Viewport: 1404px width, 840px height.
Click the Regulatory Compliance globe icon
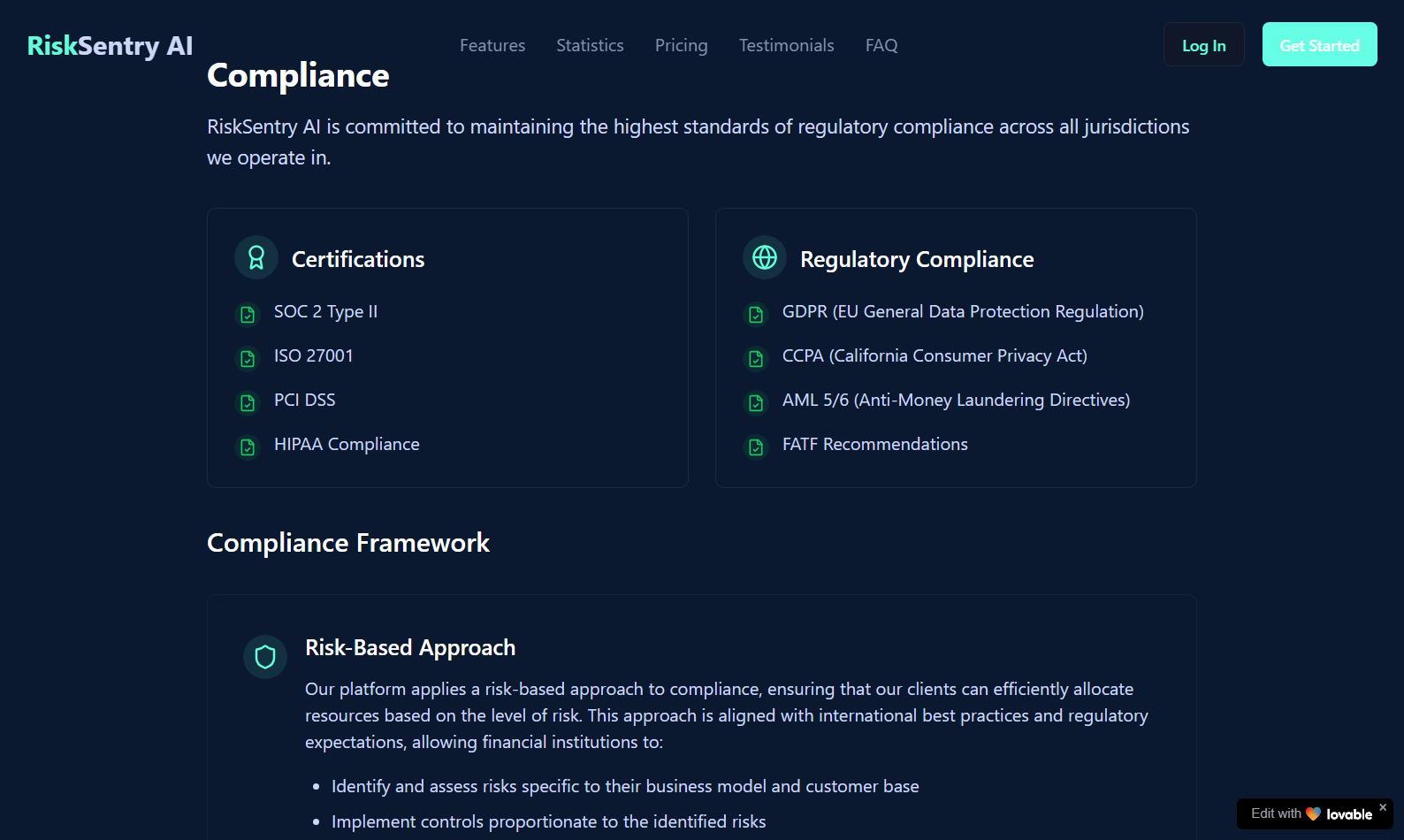tap(765, 257)
